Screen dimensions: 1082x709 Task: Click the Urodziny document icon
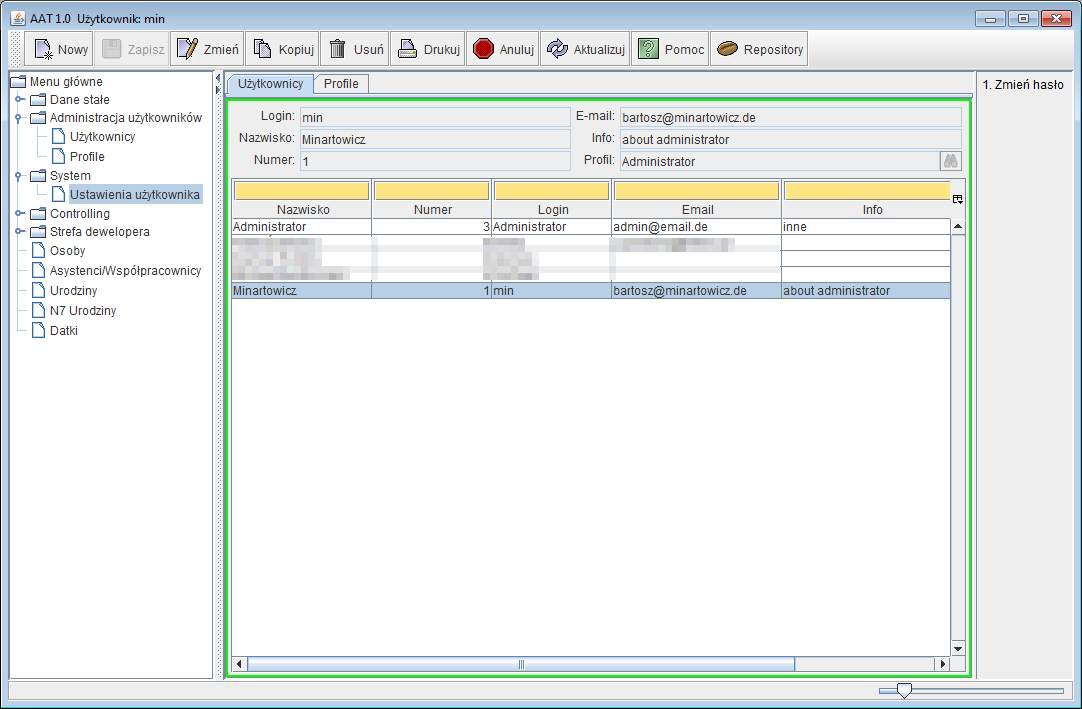[x=39, y=290]
